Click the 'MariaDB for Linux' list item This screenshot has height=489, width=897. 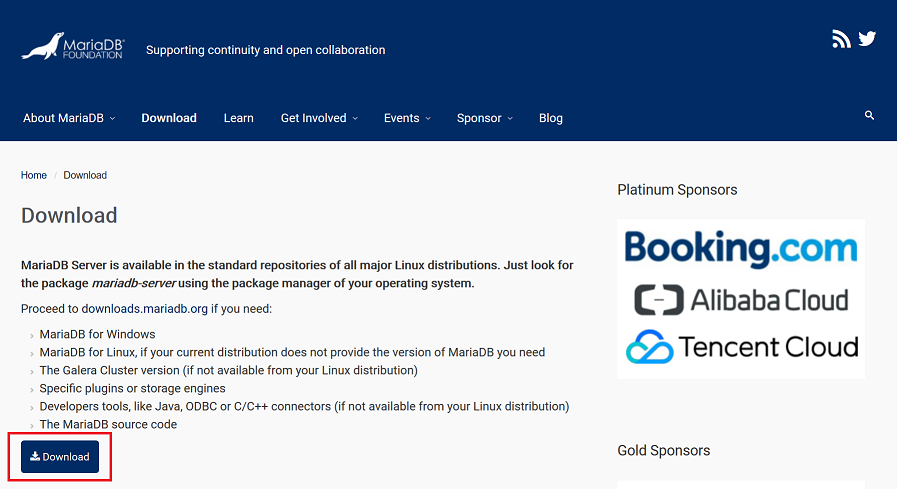tap(292, 352)
